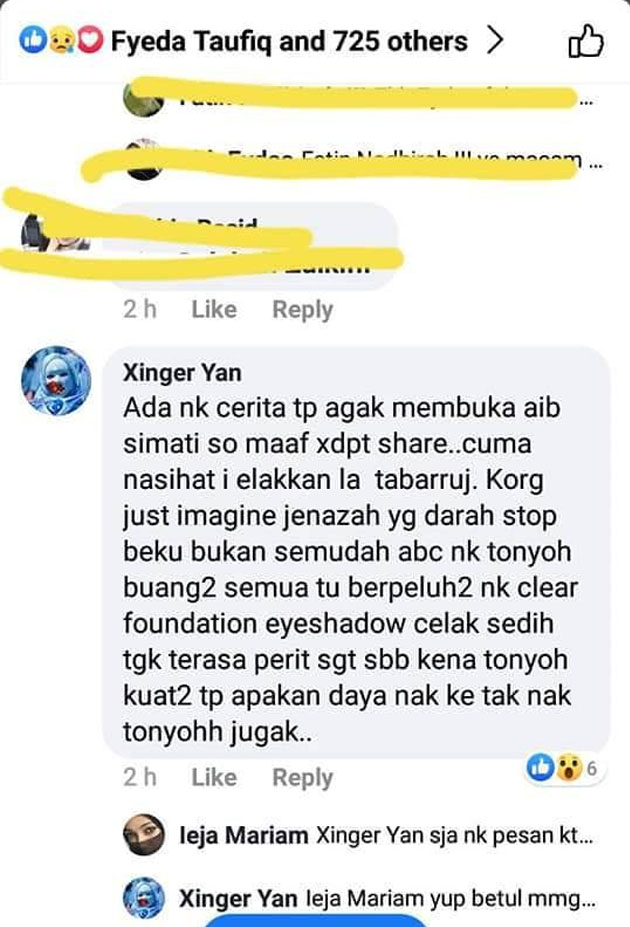The image size is (630, 927).
Task: Open Xinger Yan's comment text bubble
Action: coord(356,552)
